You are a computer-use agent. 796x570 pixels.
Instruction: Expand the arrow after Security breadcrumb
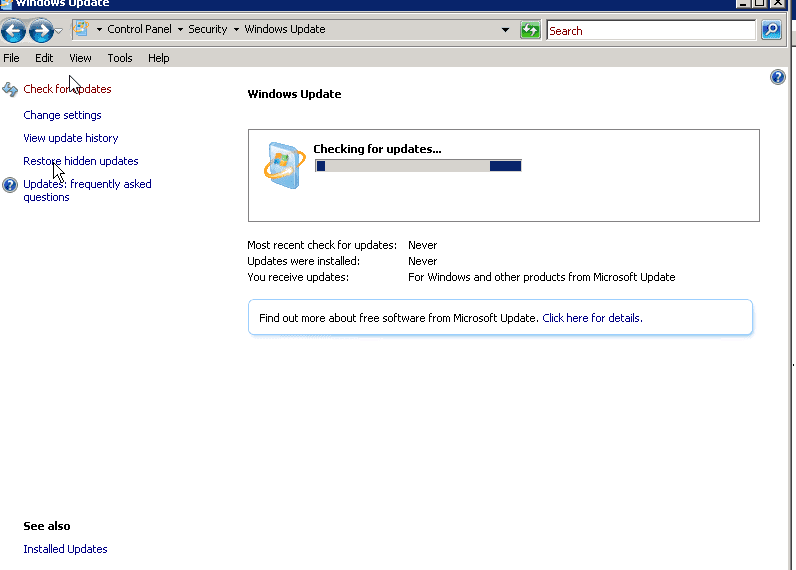click(236, 30)
